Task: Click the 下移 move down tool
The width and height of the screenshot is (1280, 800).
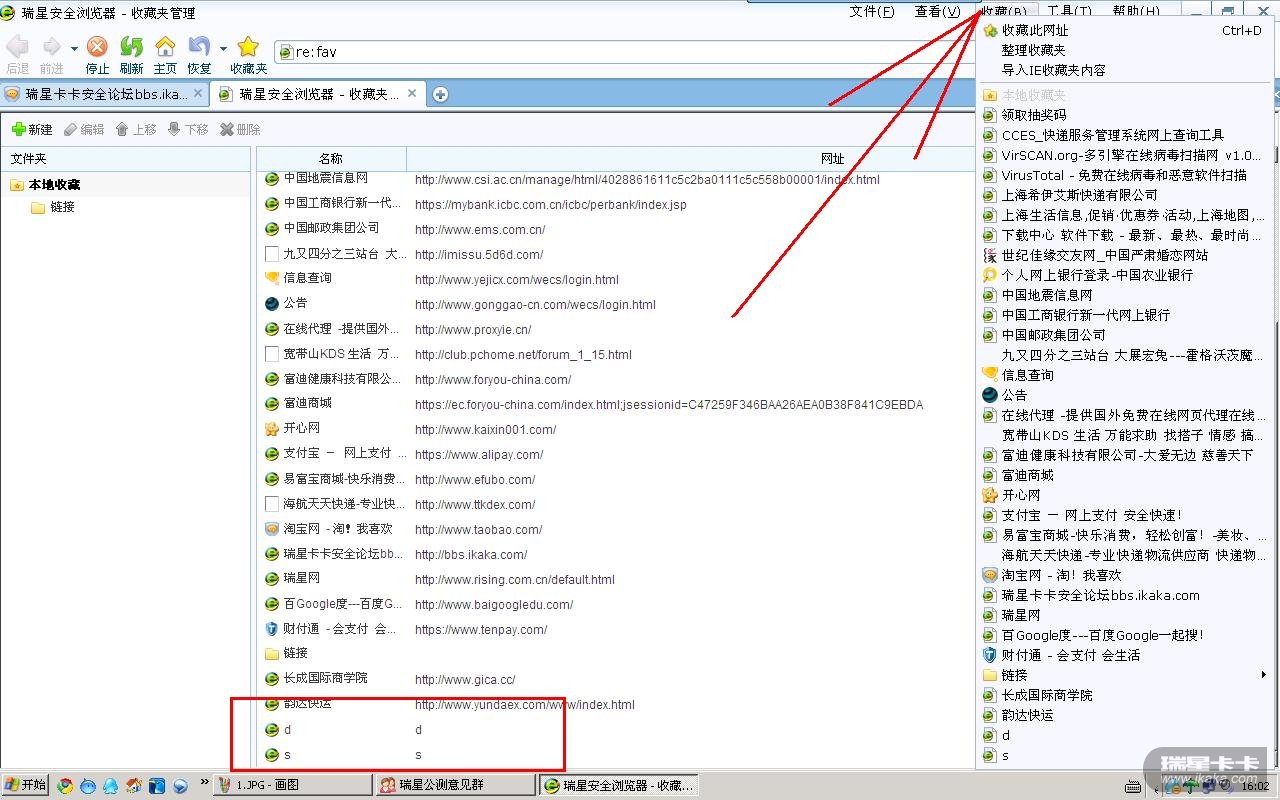Action: click(x=188, y=129)
